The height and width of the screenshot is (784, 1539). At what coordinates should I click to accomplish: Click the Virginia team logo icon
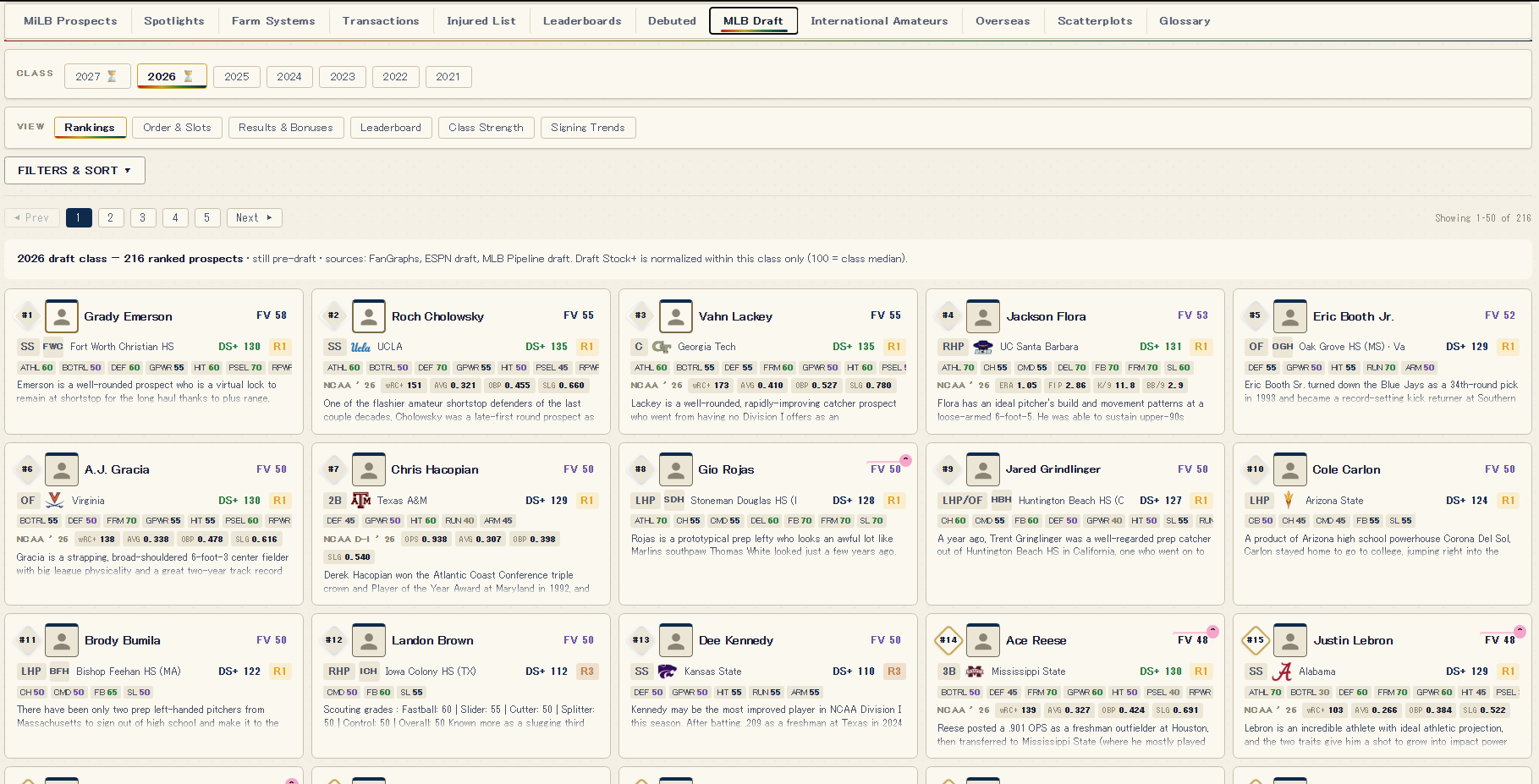click(54, 501)
